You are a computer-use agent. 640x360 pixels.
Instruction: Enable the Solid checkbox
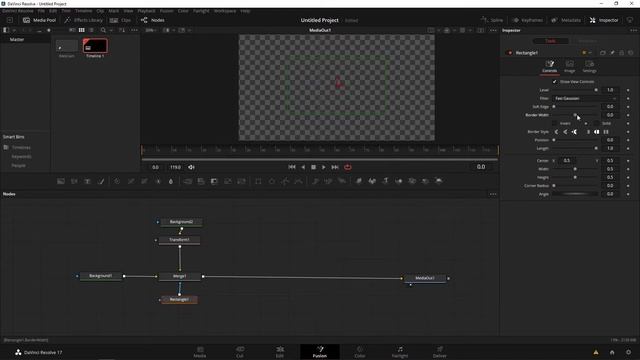pos(596,123)
